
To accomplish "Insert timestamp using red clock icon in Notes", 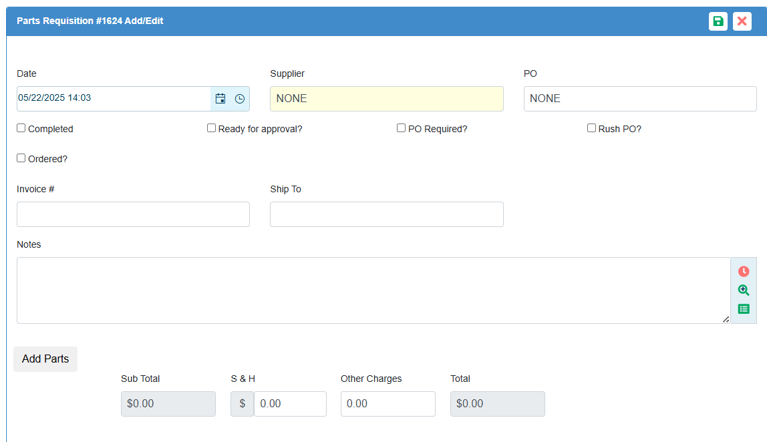I will (743, 272).
